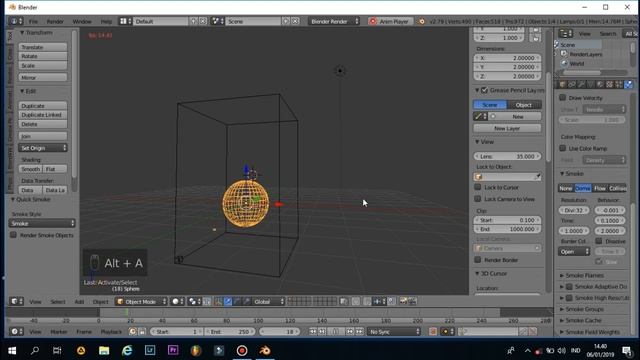Image resolution: width=640 pixels, height=360 pixels.
Task: Open the Texture properties tab icon
Action: click(x=609, y=84)
